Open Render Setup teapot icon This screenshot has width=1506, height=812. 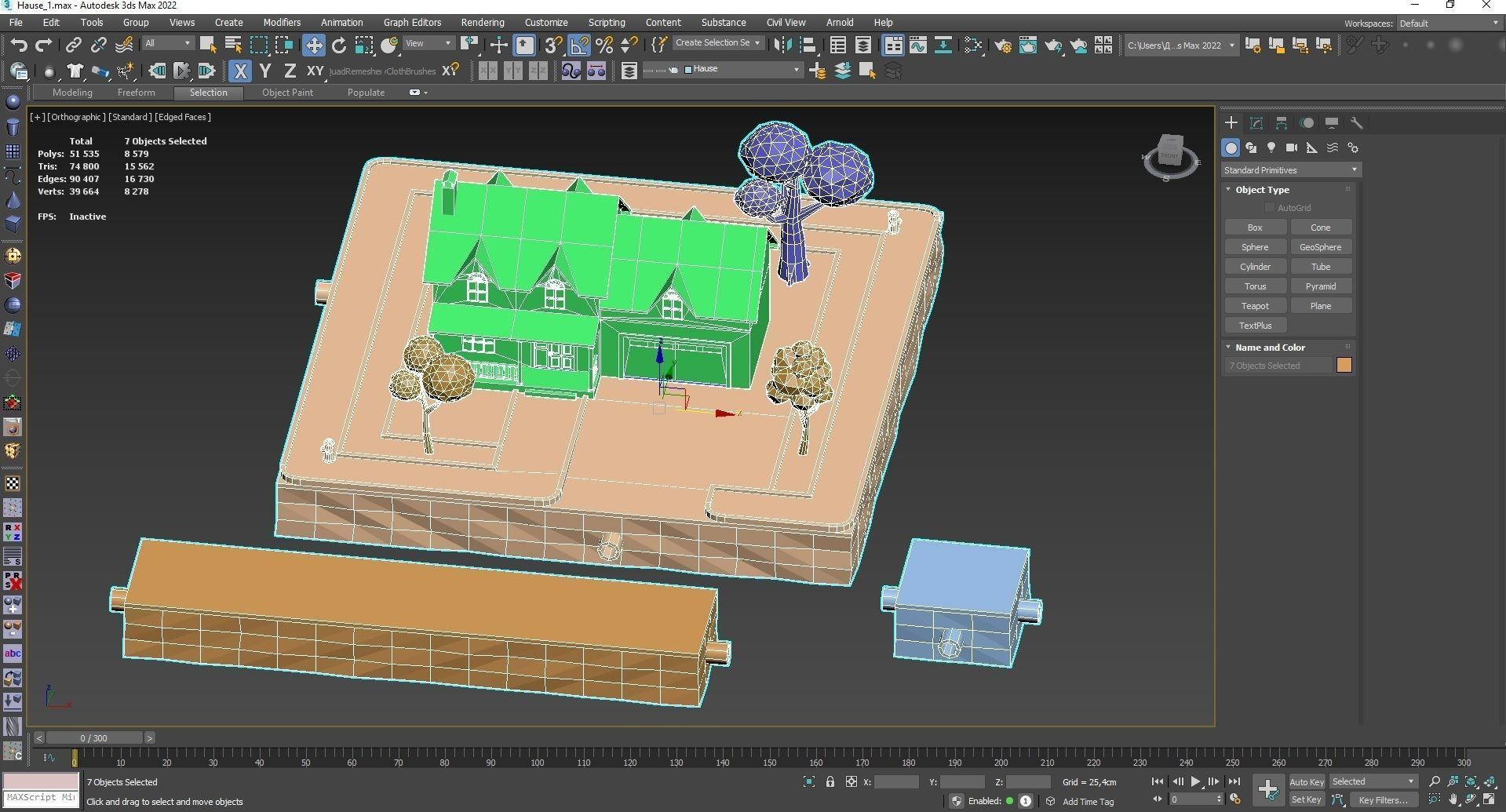tap(1003, 45)
